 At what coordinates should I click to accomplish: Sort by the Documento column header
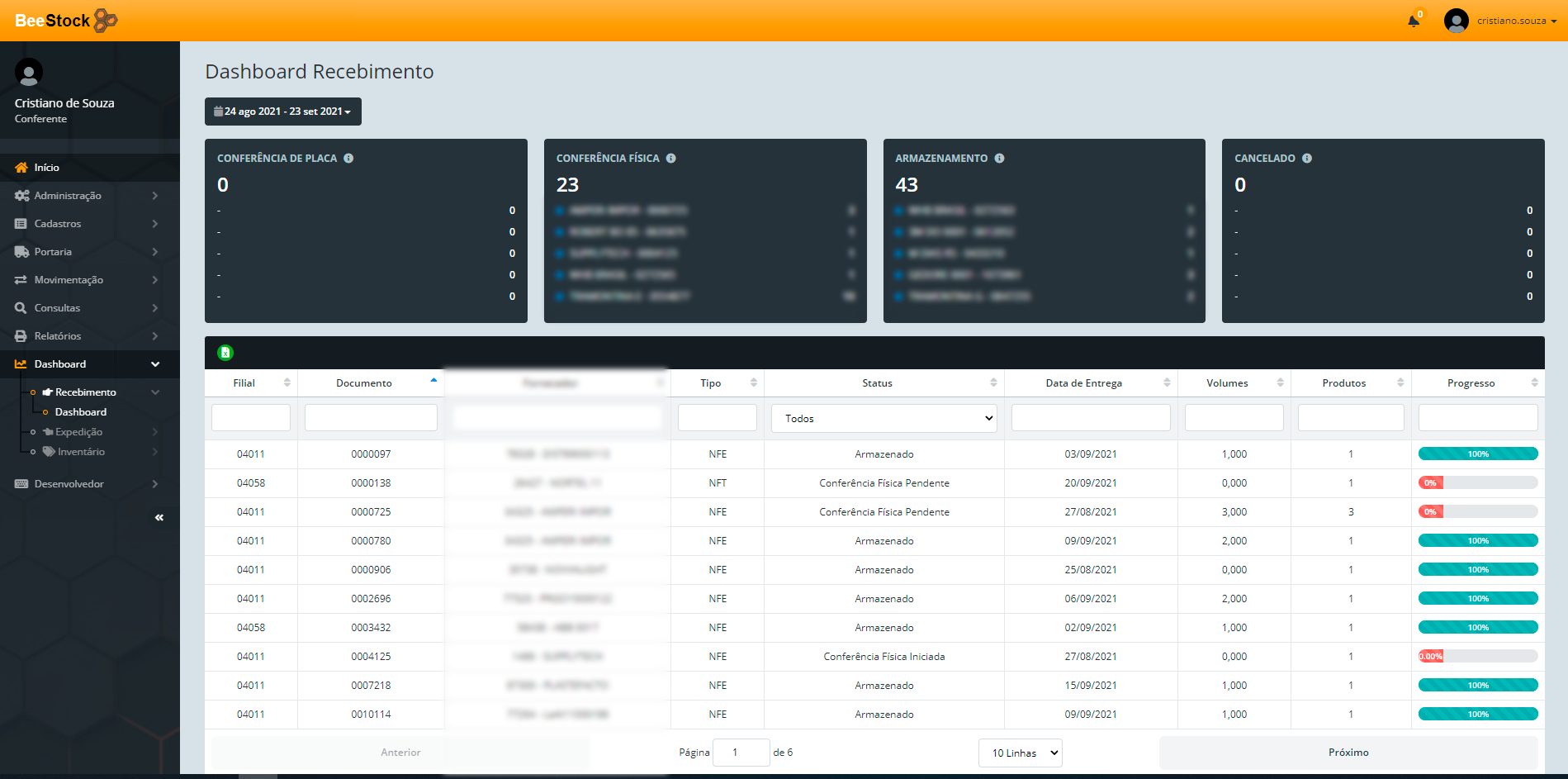click(x=371, y=382)
